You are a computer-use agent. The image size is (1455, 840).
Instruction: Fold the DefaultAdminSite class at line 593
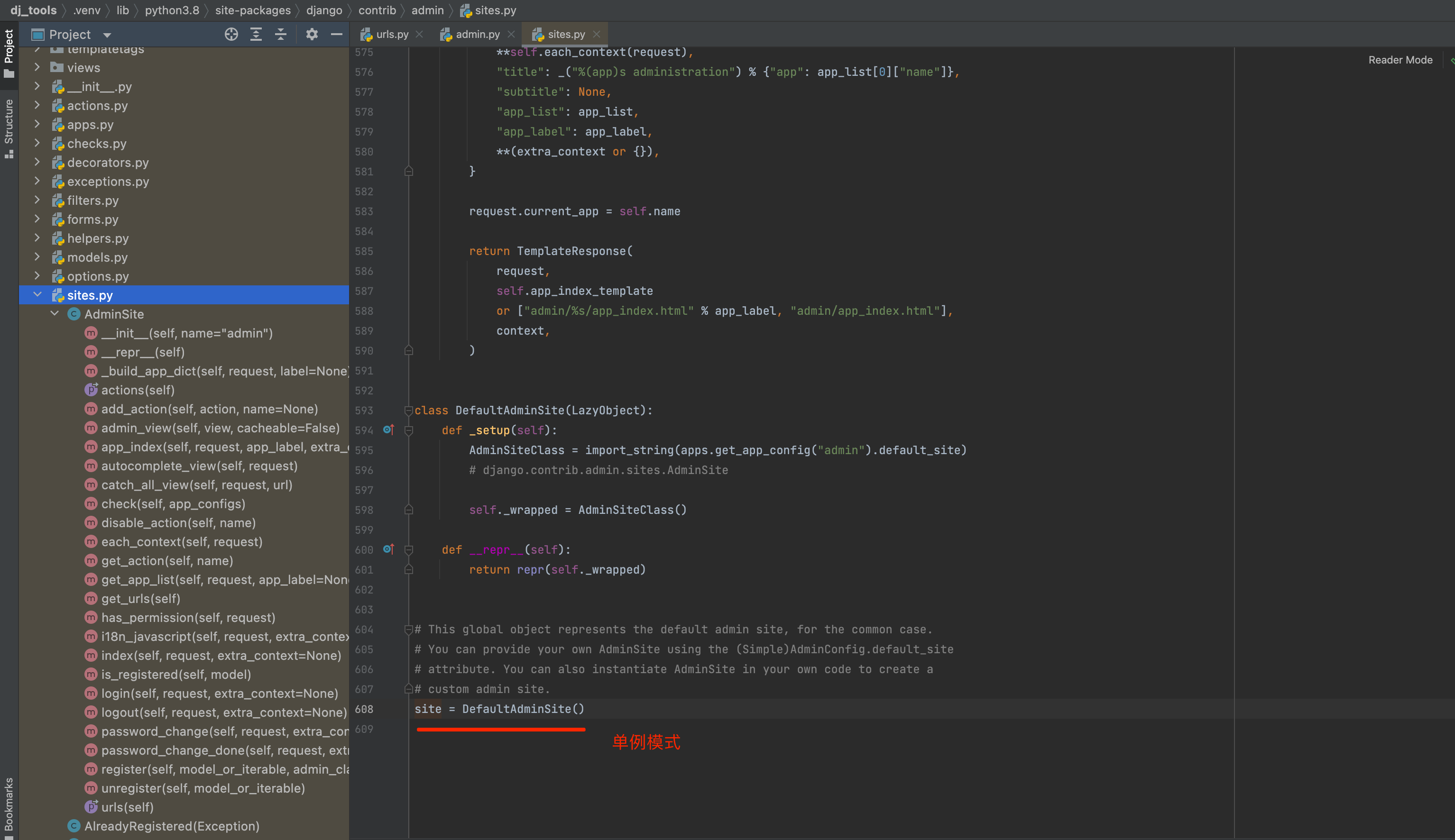[x=409, y=411]
